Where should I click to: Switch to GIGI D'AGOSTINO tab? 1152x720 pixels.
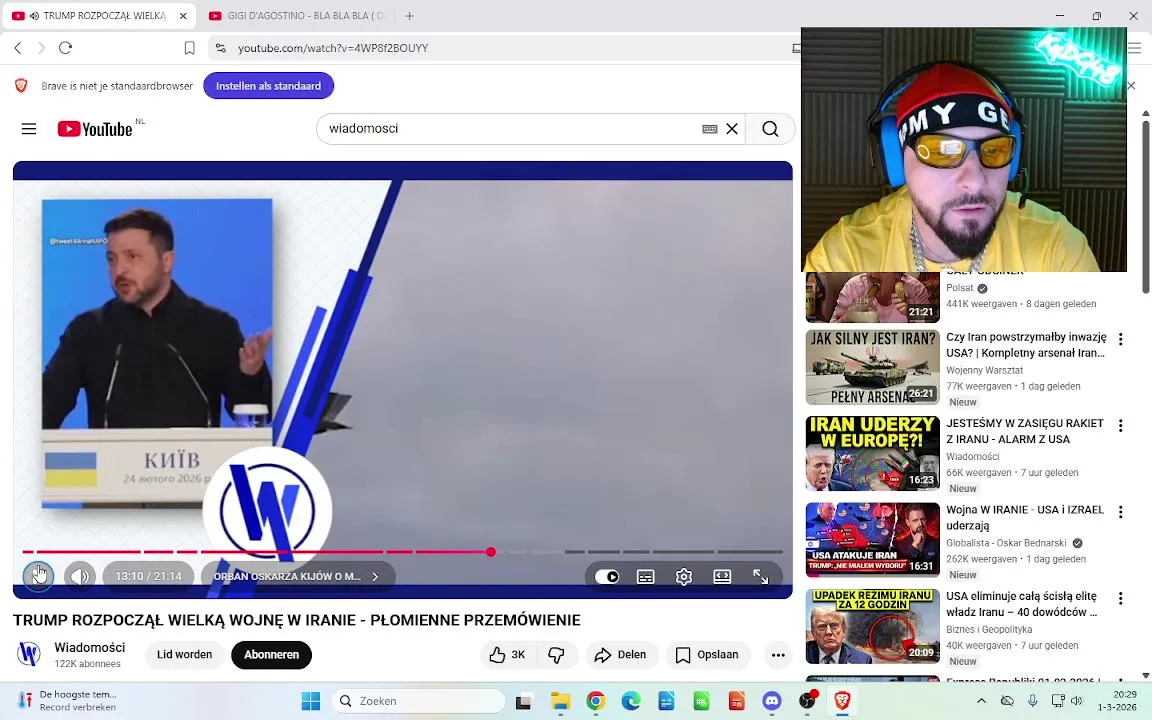tap(298, 15)
